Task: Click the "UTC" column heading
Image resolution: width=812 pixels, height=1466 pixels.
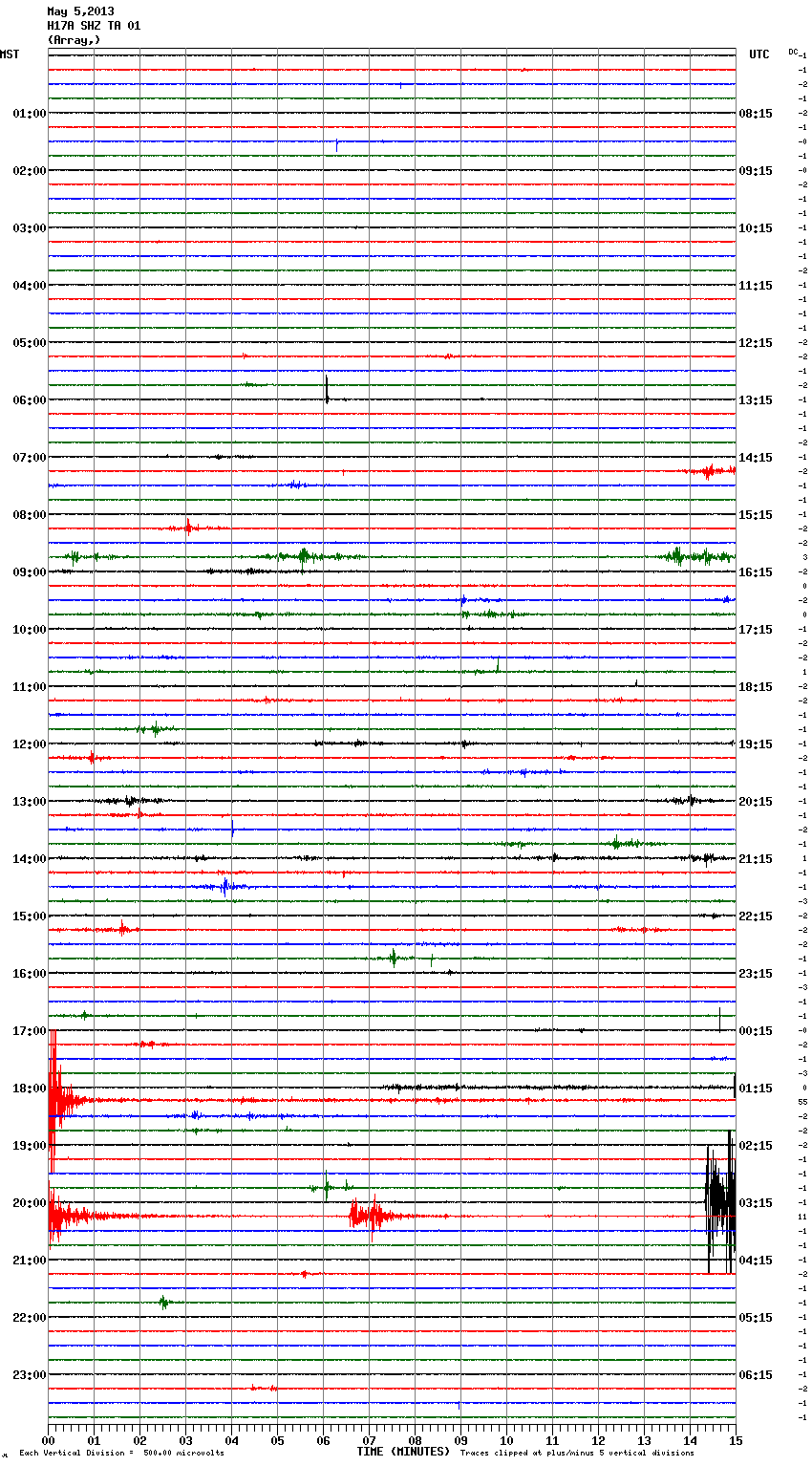Action: tap(759, 54)
